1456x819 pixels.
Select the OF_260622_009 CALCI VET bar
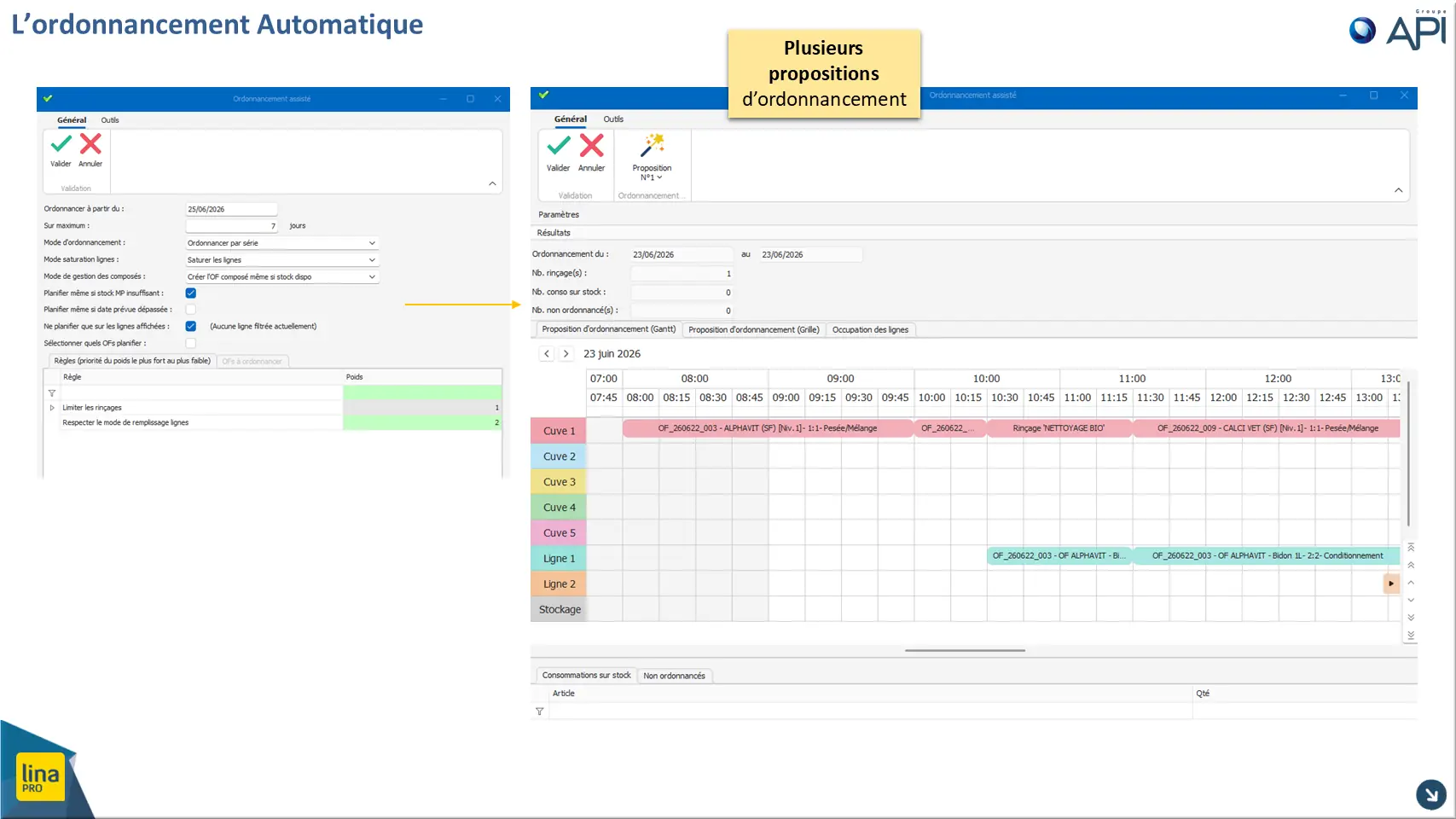pos(1267,428)
